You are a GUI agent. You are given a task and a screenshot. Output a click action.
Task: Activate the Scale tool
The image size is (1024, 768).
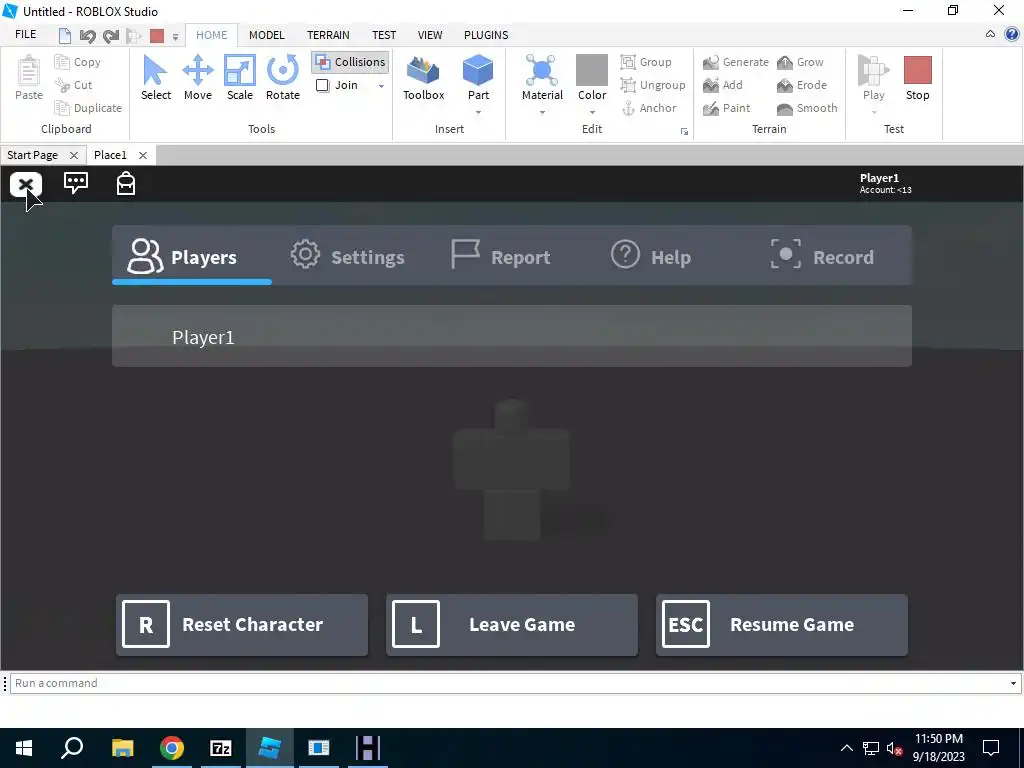pyautogui.click(x=240, y=78)
